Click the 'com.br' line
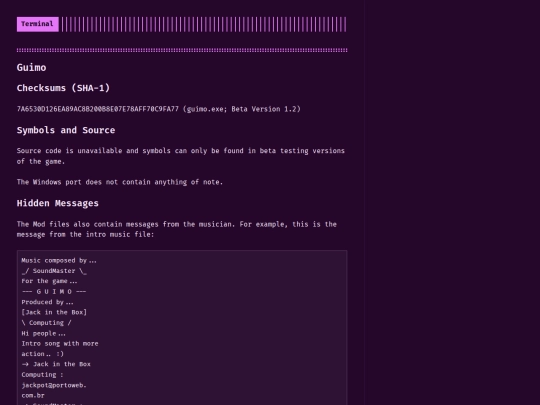This screenshot has height=405, width=540. [33, 396]
